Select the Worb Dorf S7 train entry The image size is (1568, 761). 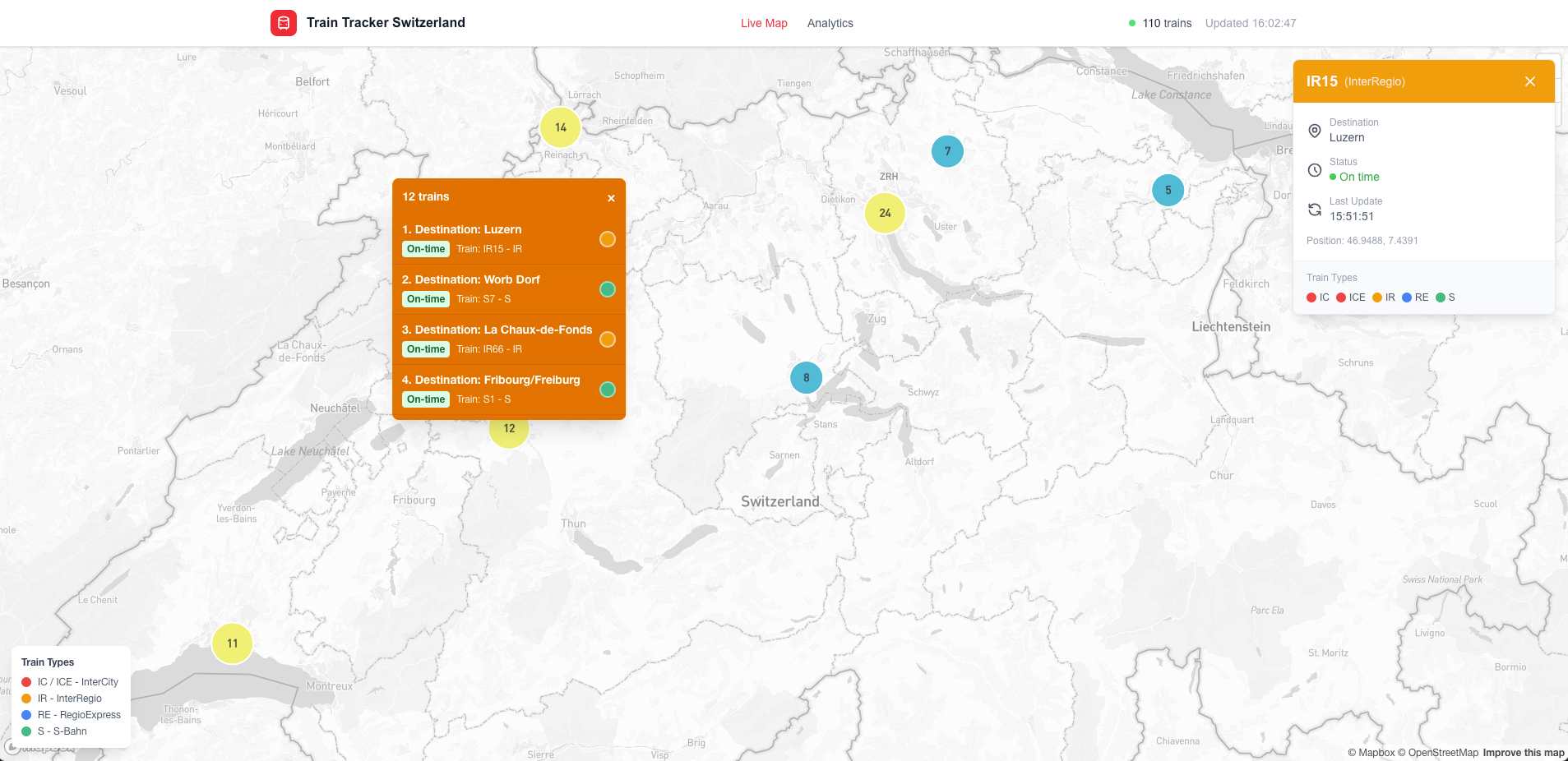click(x=493, y=288)
